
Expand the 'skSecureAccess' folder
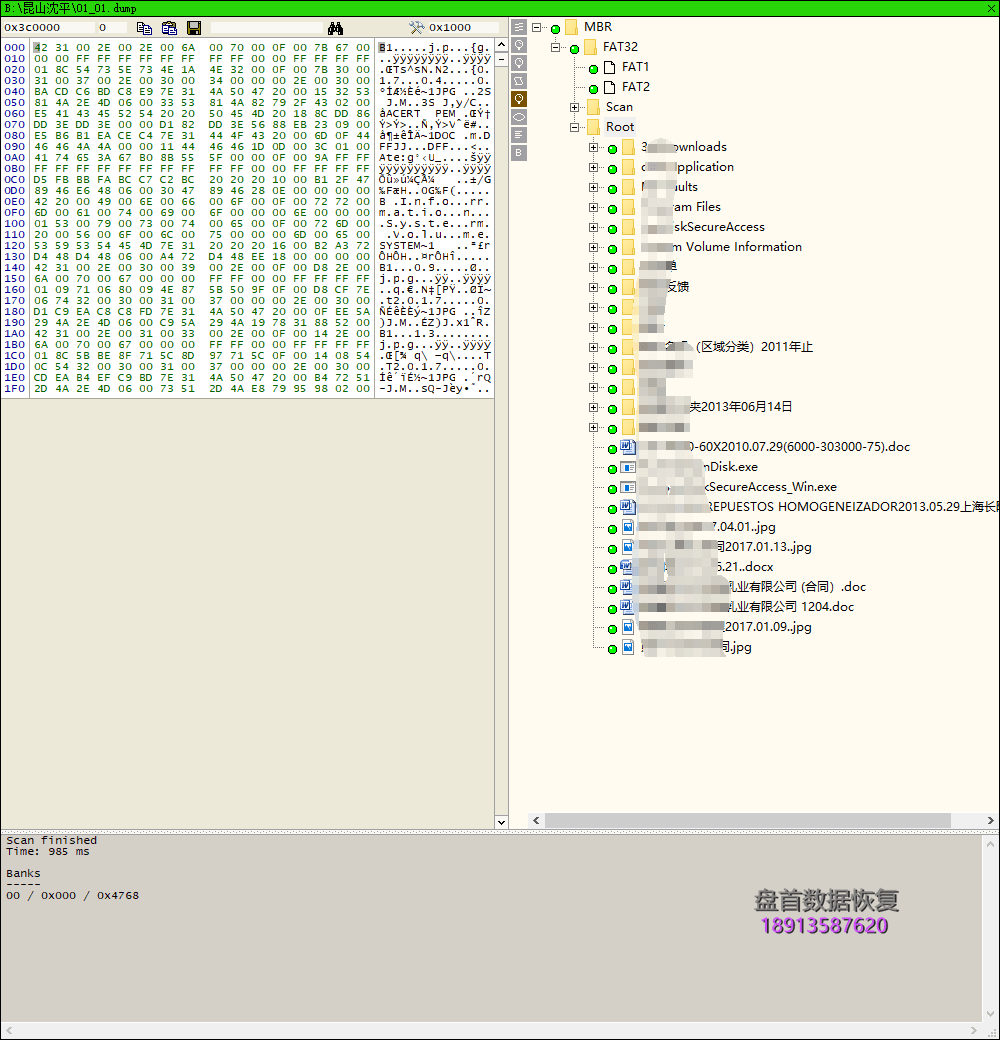click(x=594, y=227)
